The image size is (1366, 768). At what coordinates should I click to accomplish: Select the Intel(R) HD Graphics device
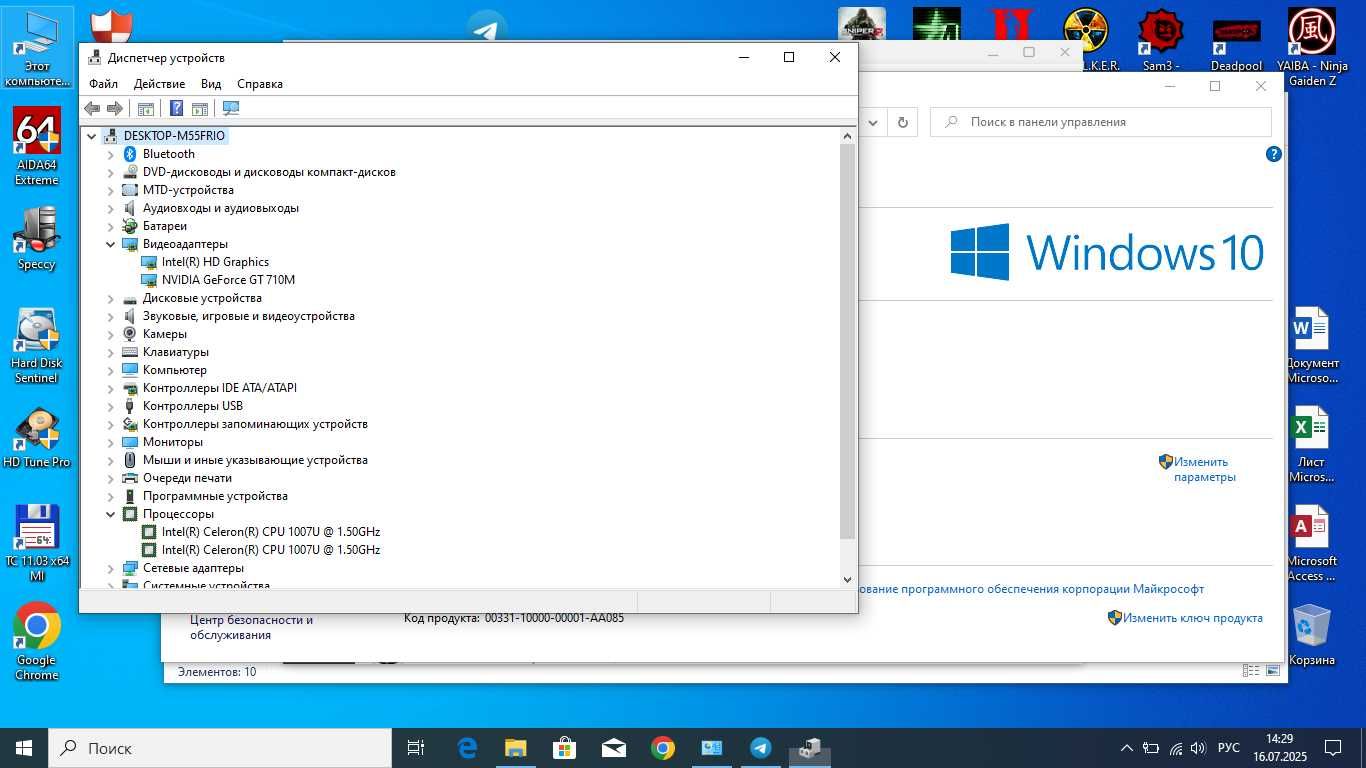pos(215,262)
